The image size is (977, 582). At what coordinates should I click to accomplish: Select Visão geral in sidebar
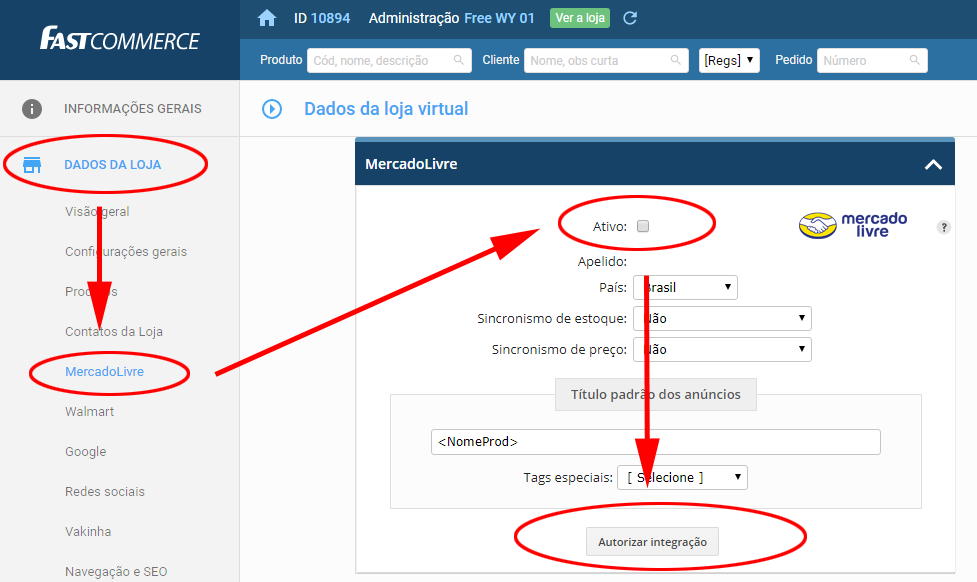click(97, 211)
